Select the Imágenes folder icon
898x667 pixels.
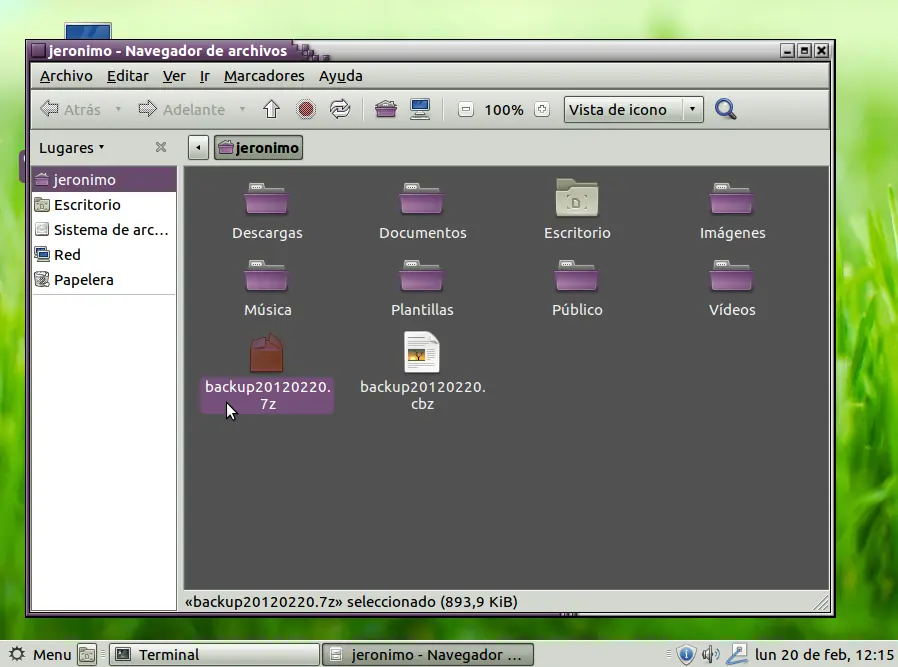(x=732, y=198)
